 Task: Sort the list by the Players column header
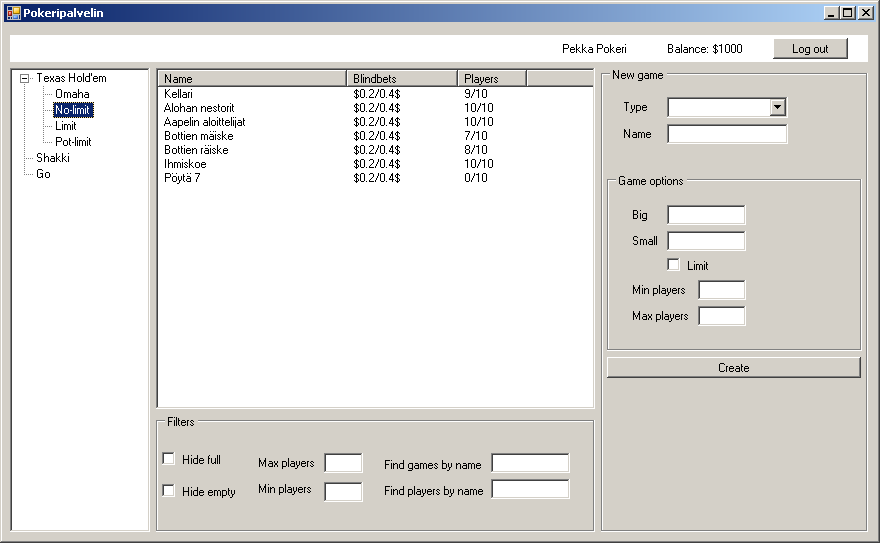pos(492,79)
